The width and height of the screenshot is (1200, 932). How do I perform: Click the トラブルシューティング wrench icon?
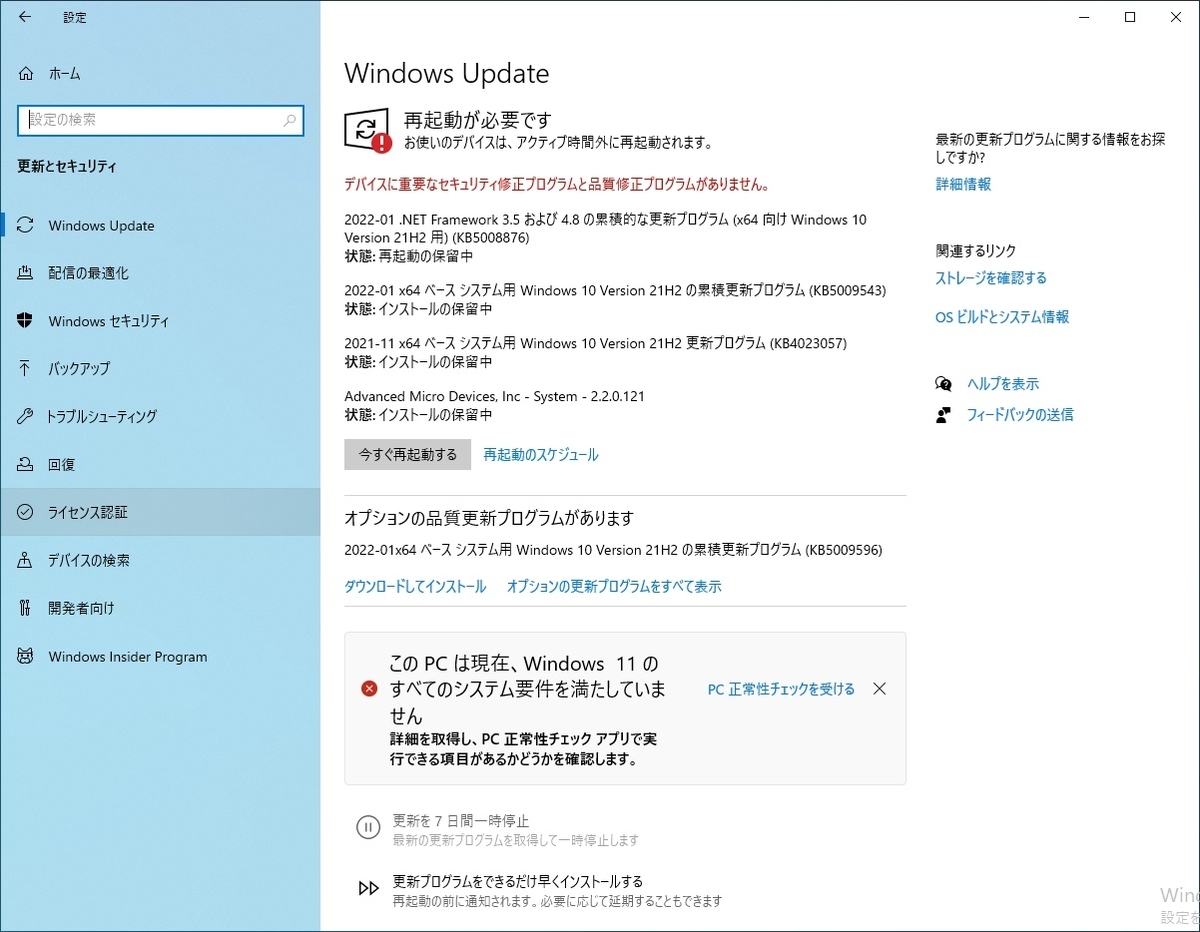26,416
